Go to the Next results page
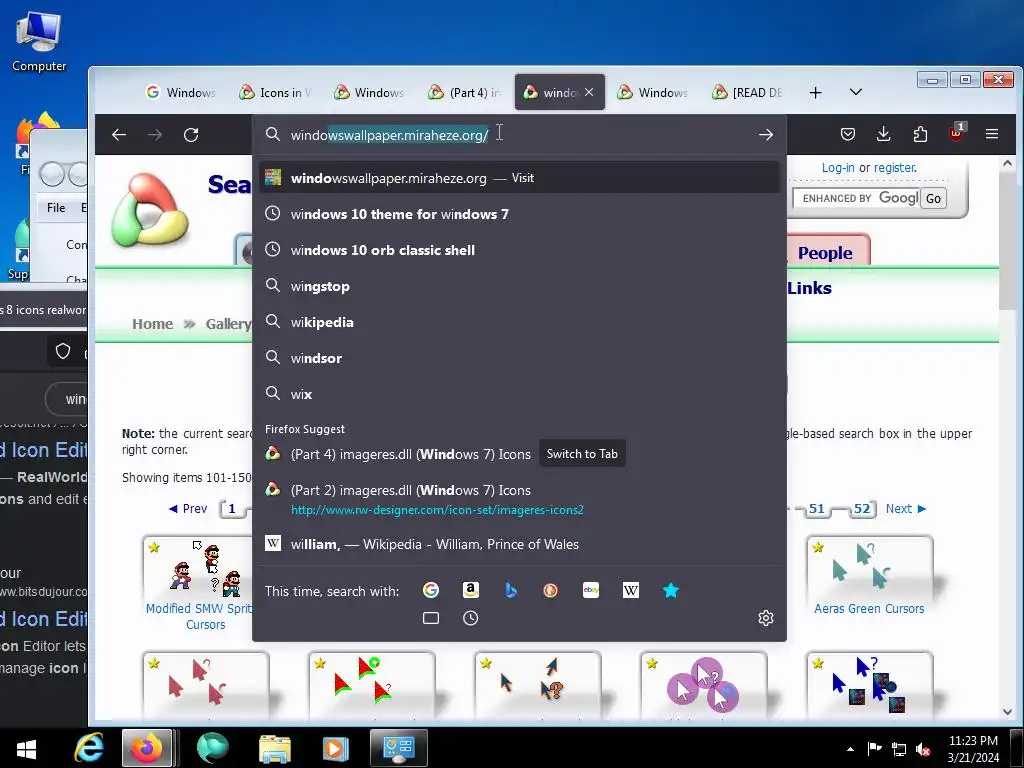The image size is (1024, 768). point(906,509)
